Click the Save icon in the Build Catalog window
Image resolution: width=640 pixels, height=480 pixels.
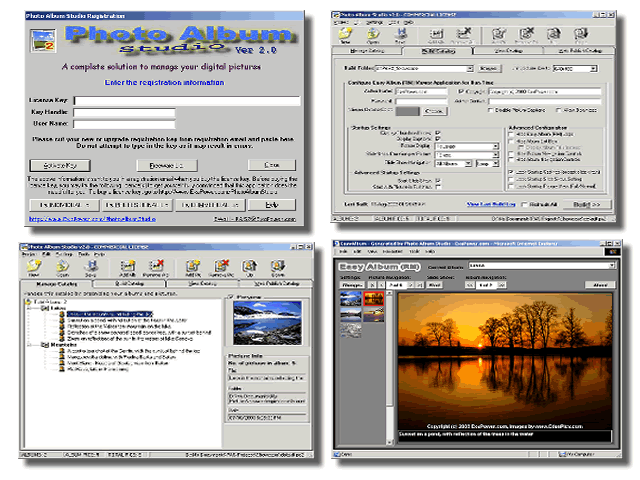[401, 34]
